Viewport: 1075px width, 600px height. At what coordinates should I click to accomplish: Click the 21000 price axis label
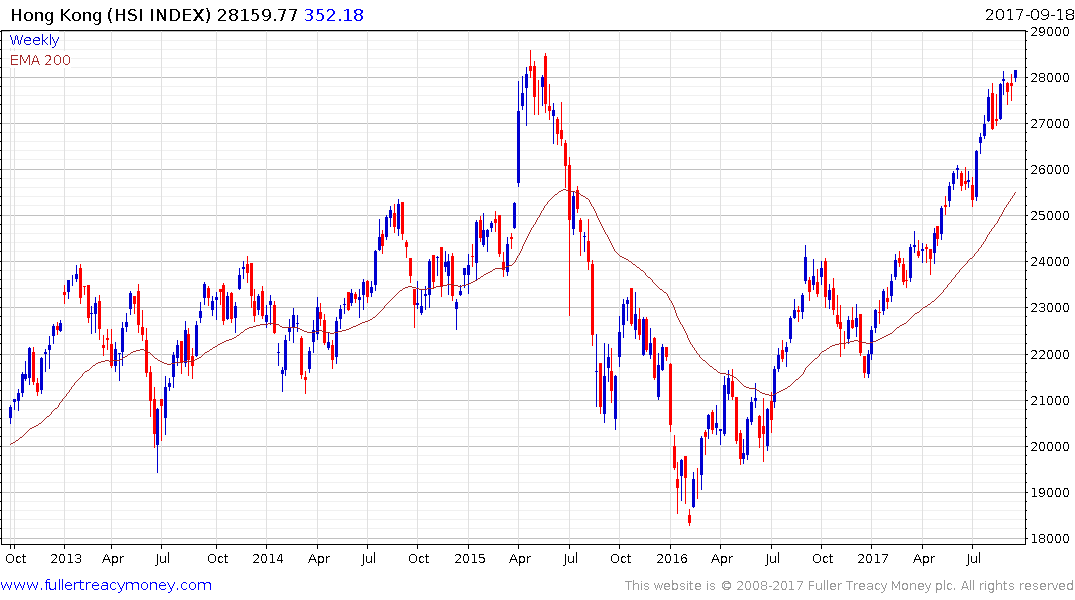coord(1050,400)
